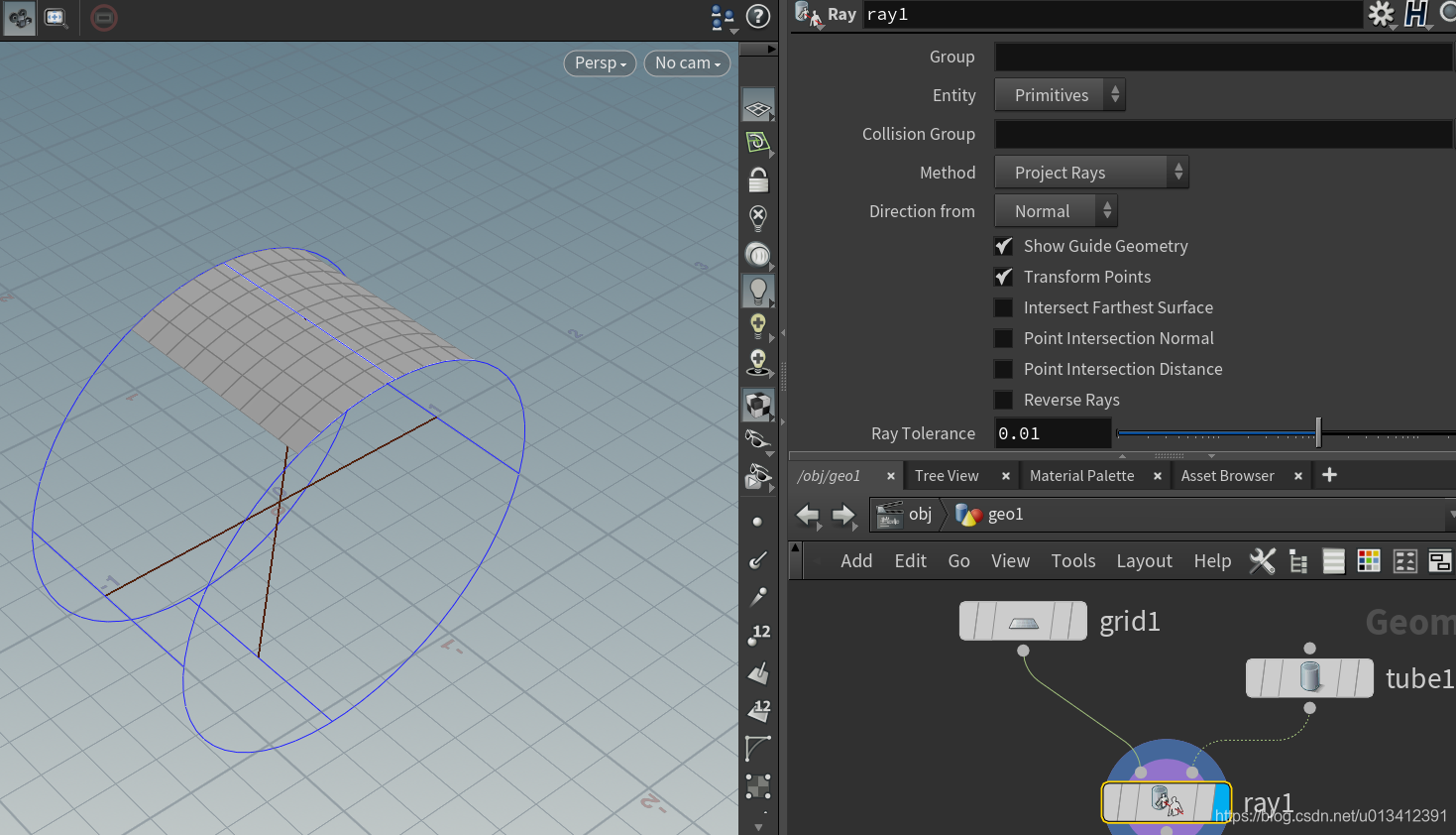This screenshot has height=835, width=1456.
Task: Switch to the Asset Browser tab
Action: [1227, 476]
